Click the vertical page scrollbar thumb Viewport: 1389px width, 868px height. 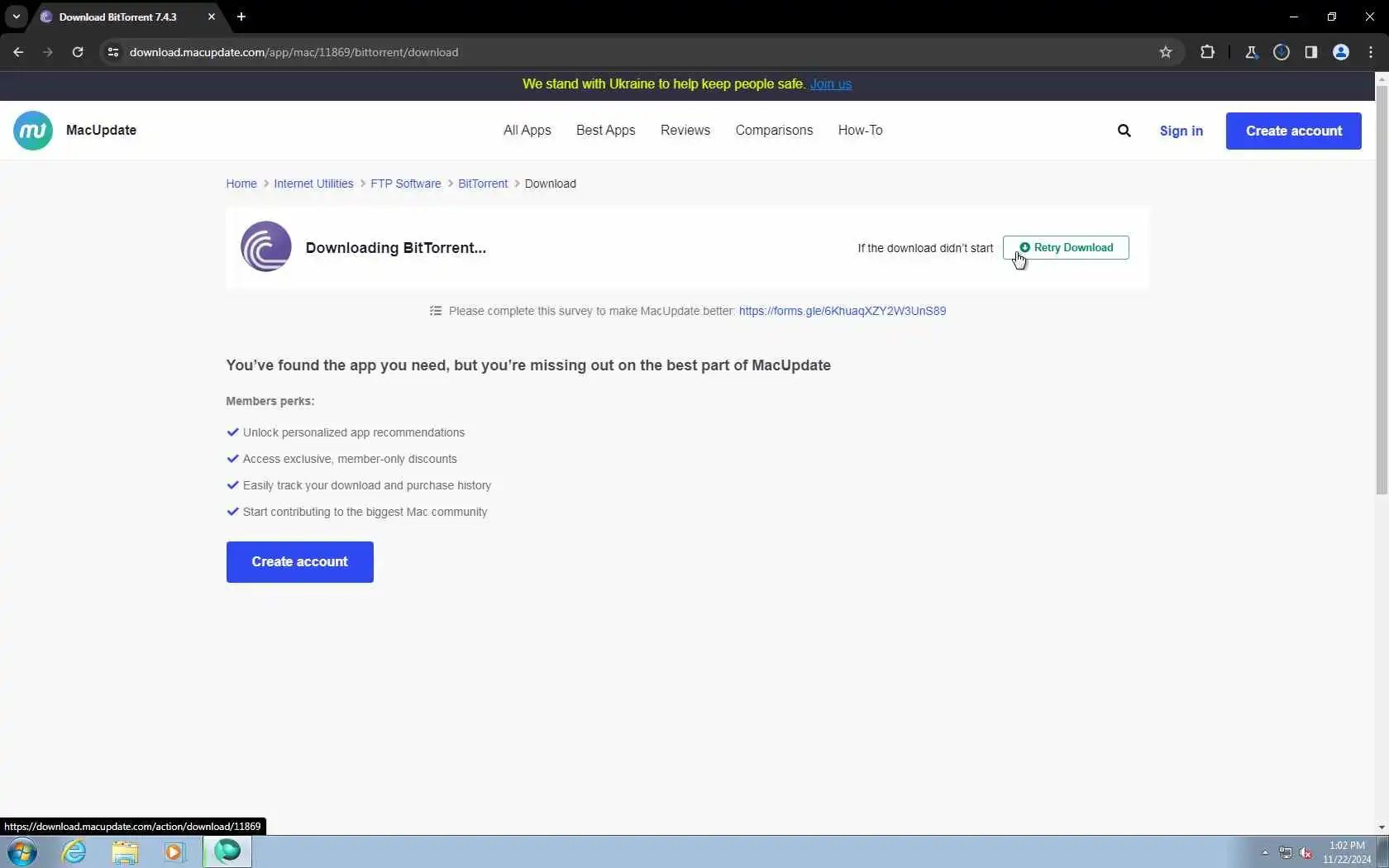click(x=1382, y=289)
